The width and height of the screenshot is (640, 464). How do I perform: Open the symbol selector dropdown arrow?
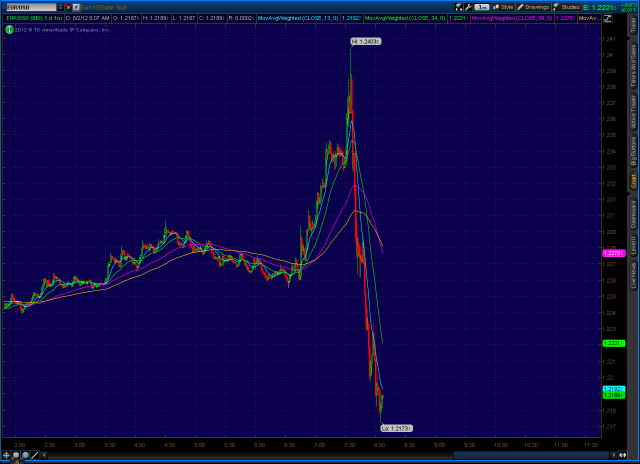coord(60,7)
